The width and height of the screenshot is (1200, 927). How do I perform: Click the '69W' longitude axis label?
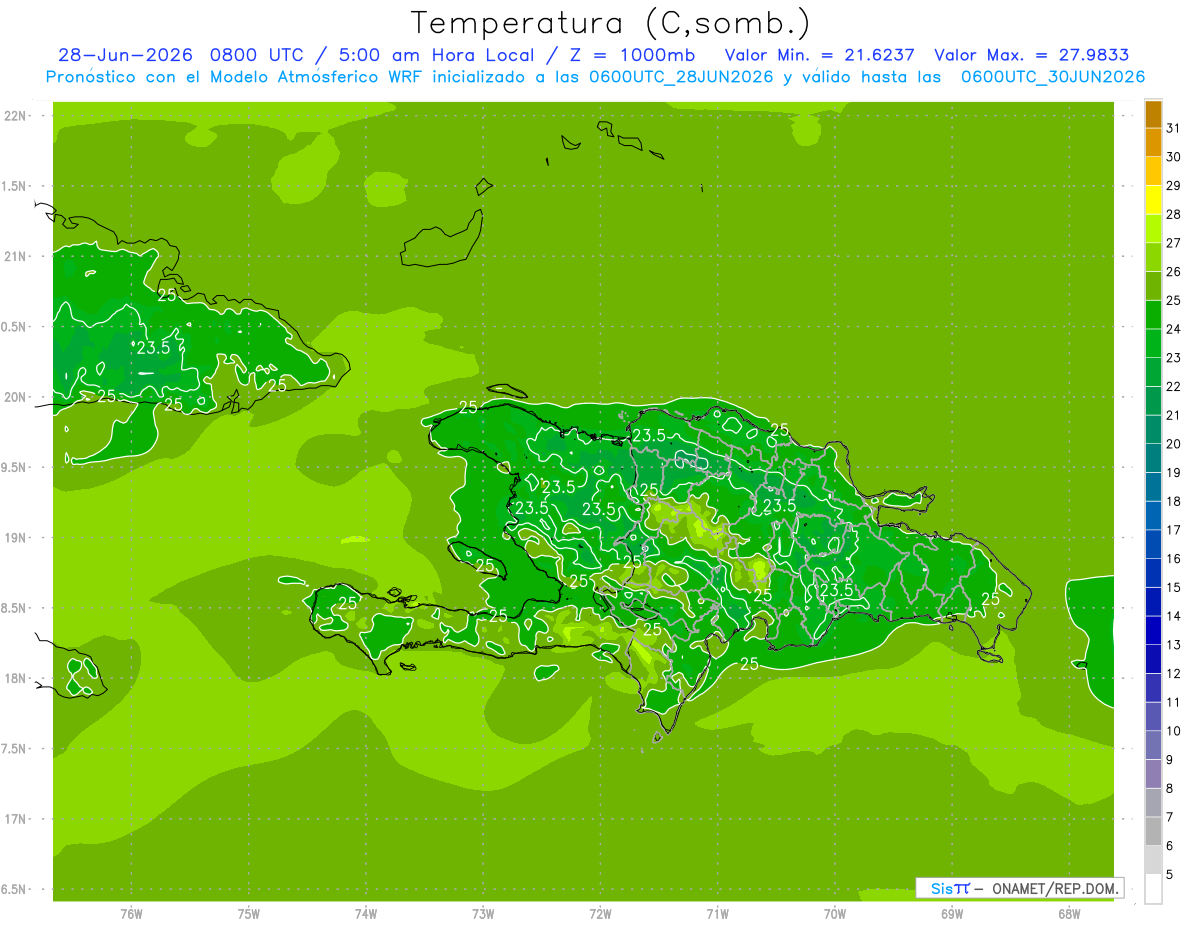pos(952,914)
